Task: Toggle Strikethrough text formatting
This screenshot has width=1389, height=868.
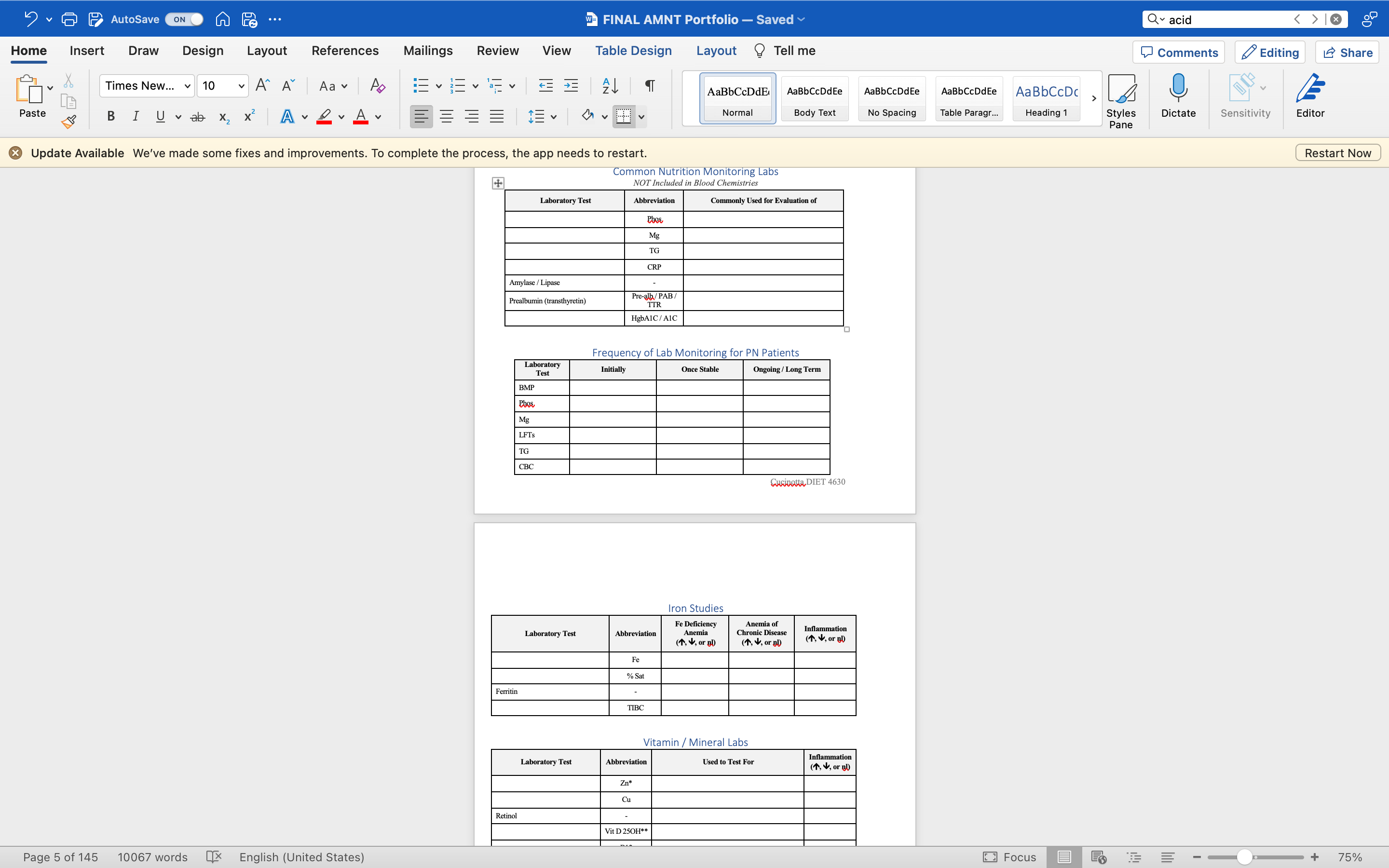Action: (x=197, y=117)
